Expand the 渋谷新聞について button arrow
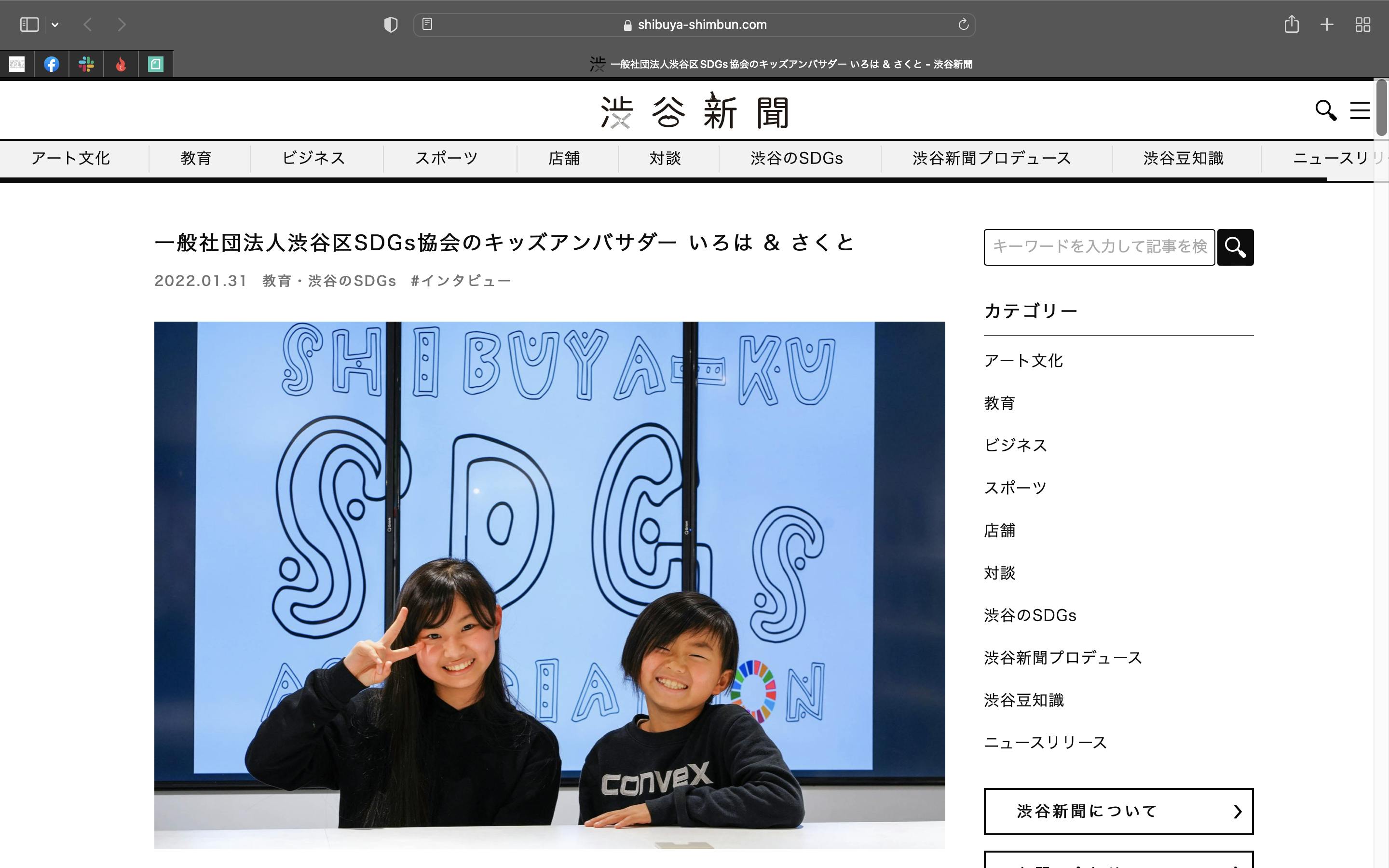The width and height of the screenshot is (1389, 868). coord(1237,811)
